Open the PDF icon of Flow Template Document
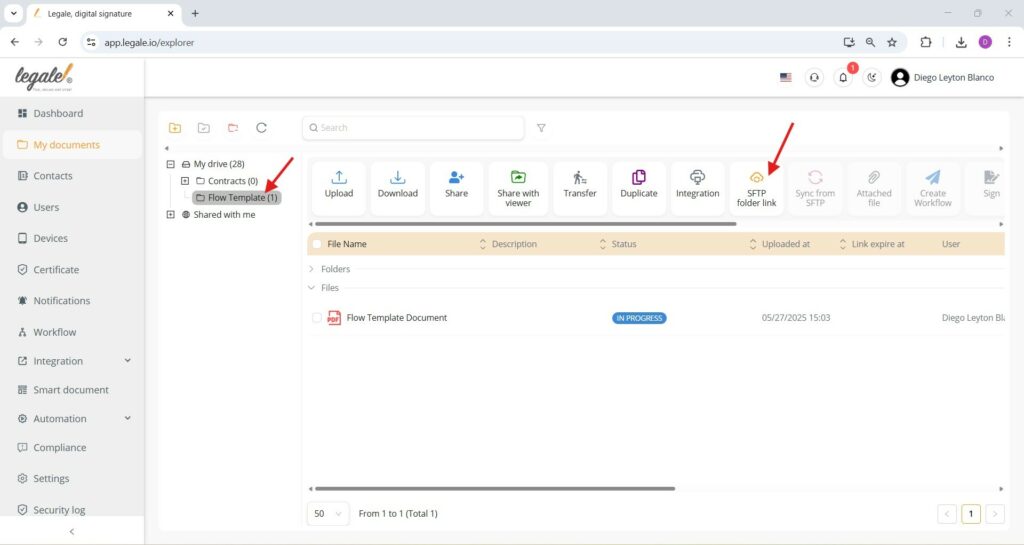Viewport: 1024px width, 545px height. pos(334,318)
